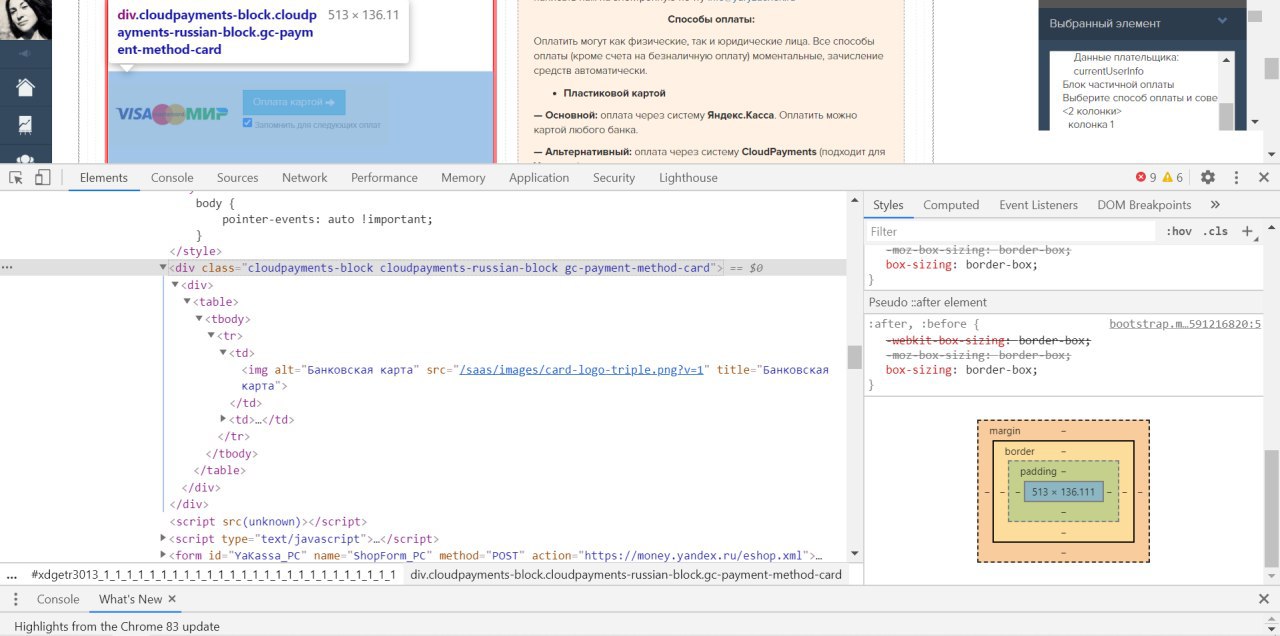This screenshot has height=636, width=1280.
Task: Open the Network tab
Action: point(305,177)
